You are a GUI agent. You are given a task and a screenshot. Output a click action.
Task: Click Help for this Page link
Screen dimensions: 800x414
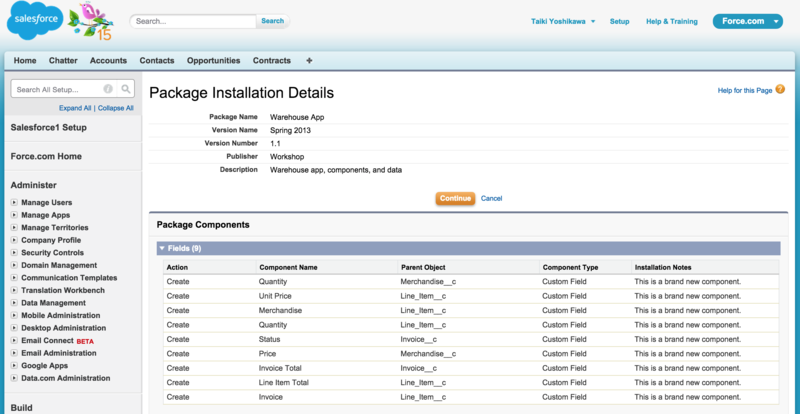point(745,90)
